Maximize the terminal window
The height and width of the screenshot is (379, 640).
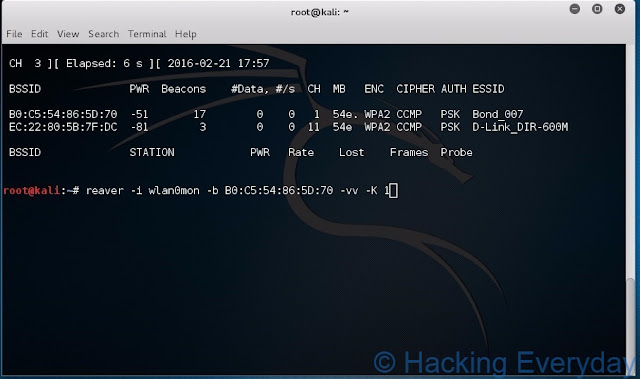coord(597,9)
